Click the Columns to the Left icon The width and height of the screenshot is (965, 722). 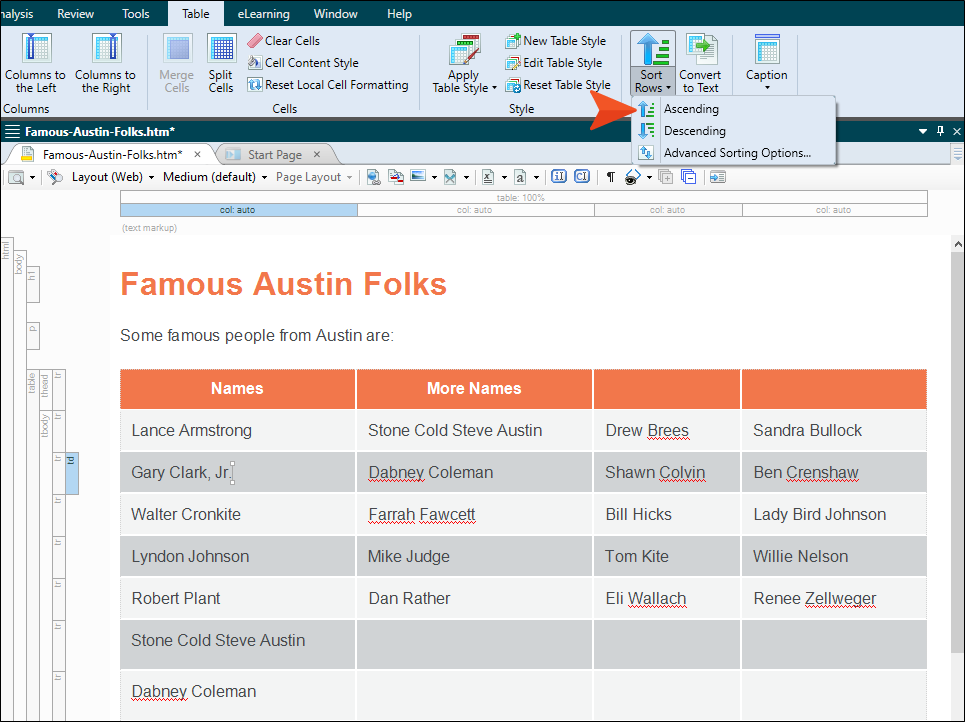click(x=36, y=48)
